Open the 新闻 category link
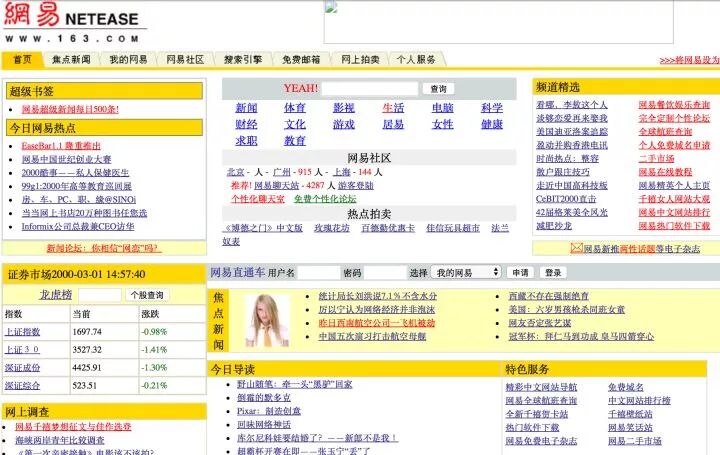This screenshot has height=455, width=720. (246, 108)
